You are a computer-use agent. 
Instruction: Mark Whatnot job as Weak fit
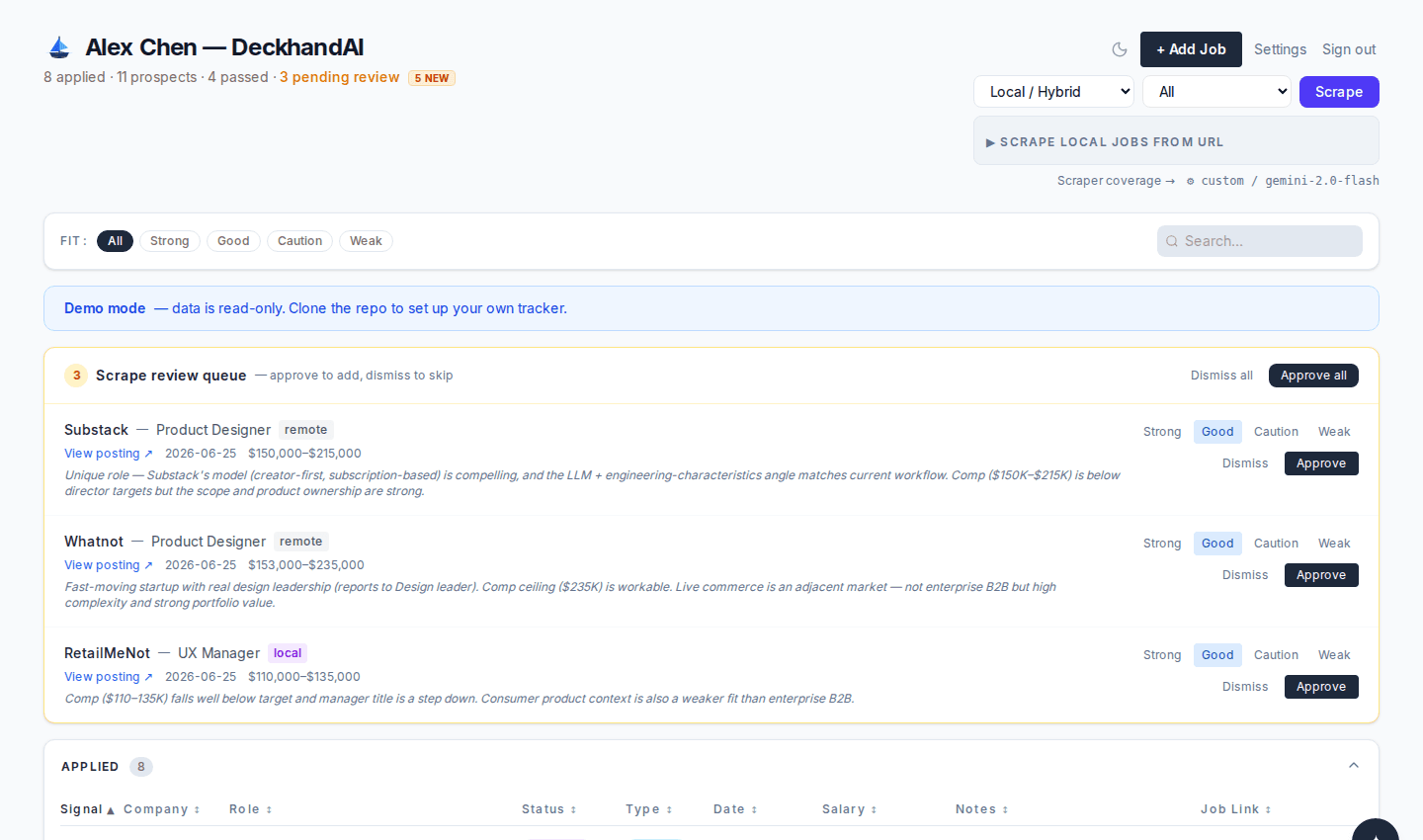coord(1334,544)
